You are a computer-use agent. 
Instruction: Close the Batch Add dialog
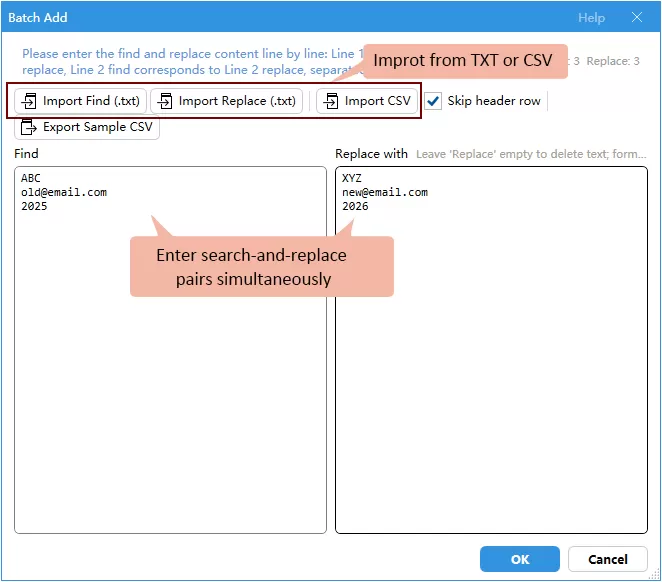tap(637, 17)
